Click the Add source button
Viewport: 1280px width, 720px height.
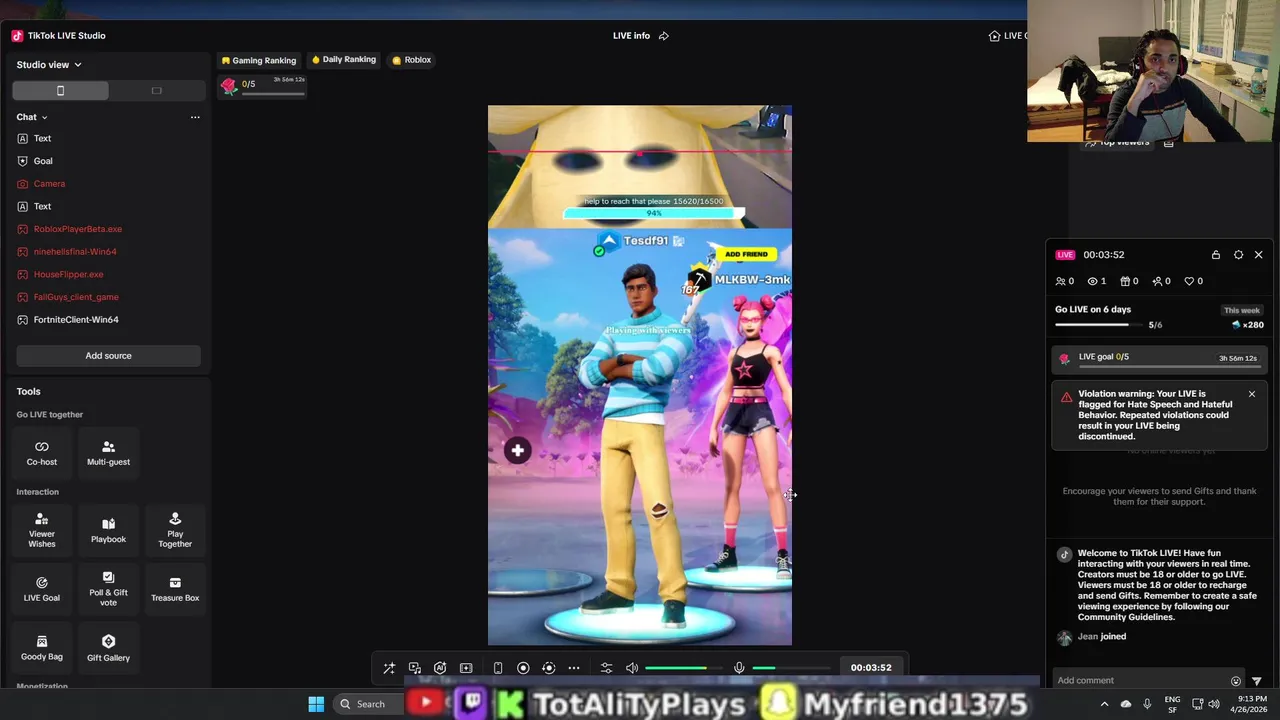(108, 356)
